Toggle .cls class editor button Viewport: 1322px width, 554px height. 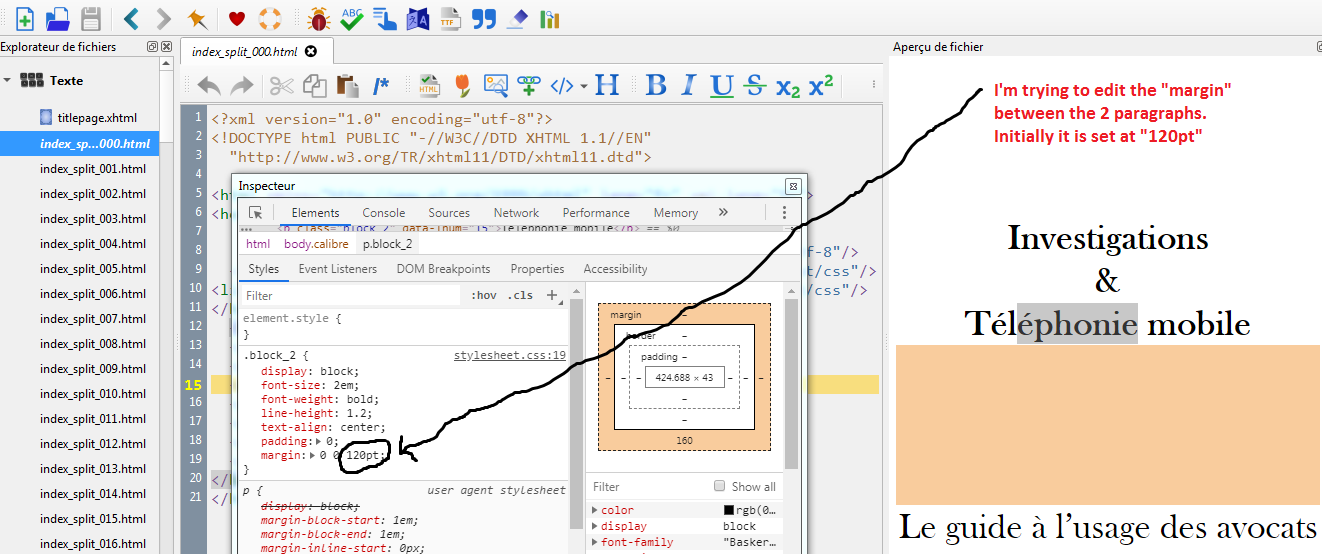520,295
